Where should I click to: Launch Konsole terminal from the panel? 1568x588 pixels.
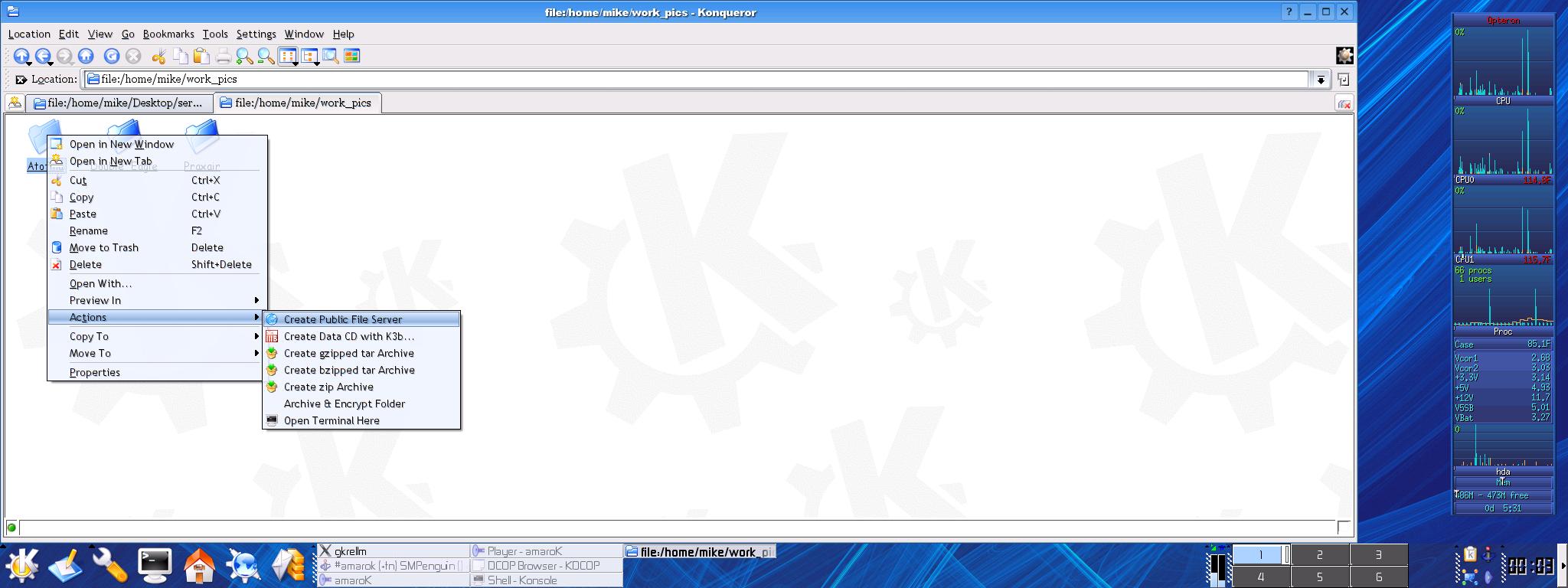tap(155, 565)
